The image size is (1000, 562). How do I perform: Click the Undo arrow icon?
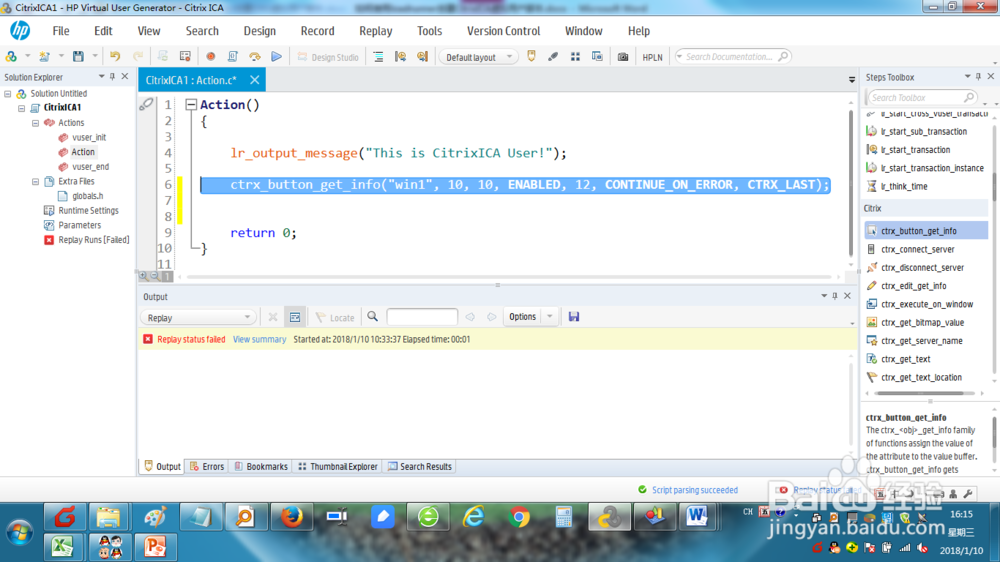(115, 57)
